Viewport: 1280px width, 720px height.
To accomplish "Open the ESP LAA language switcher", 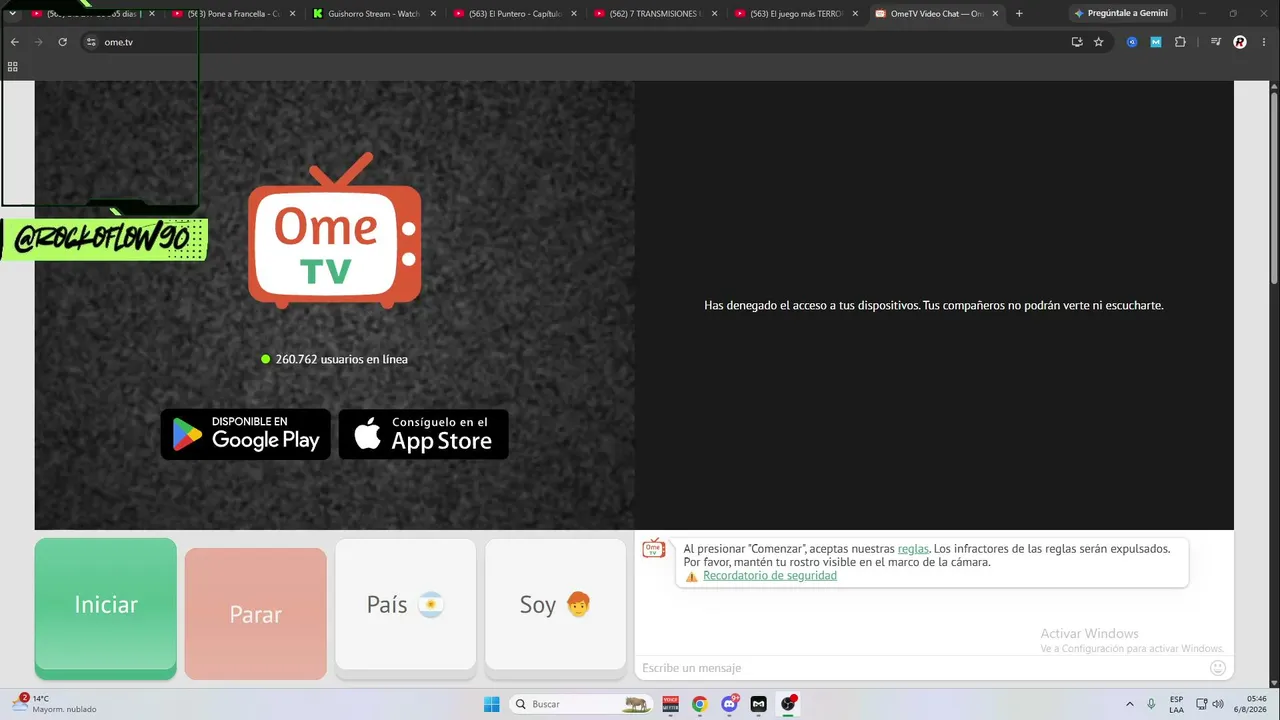I will click(x=1177, y=704).
